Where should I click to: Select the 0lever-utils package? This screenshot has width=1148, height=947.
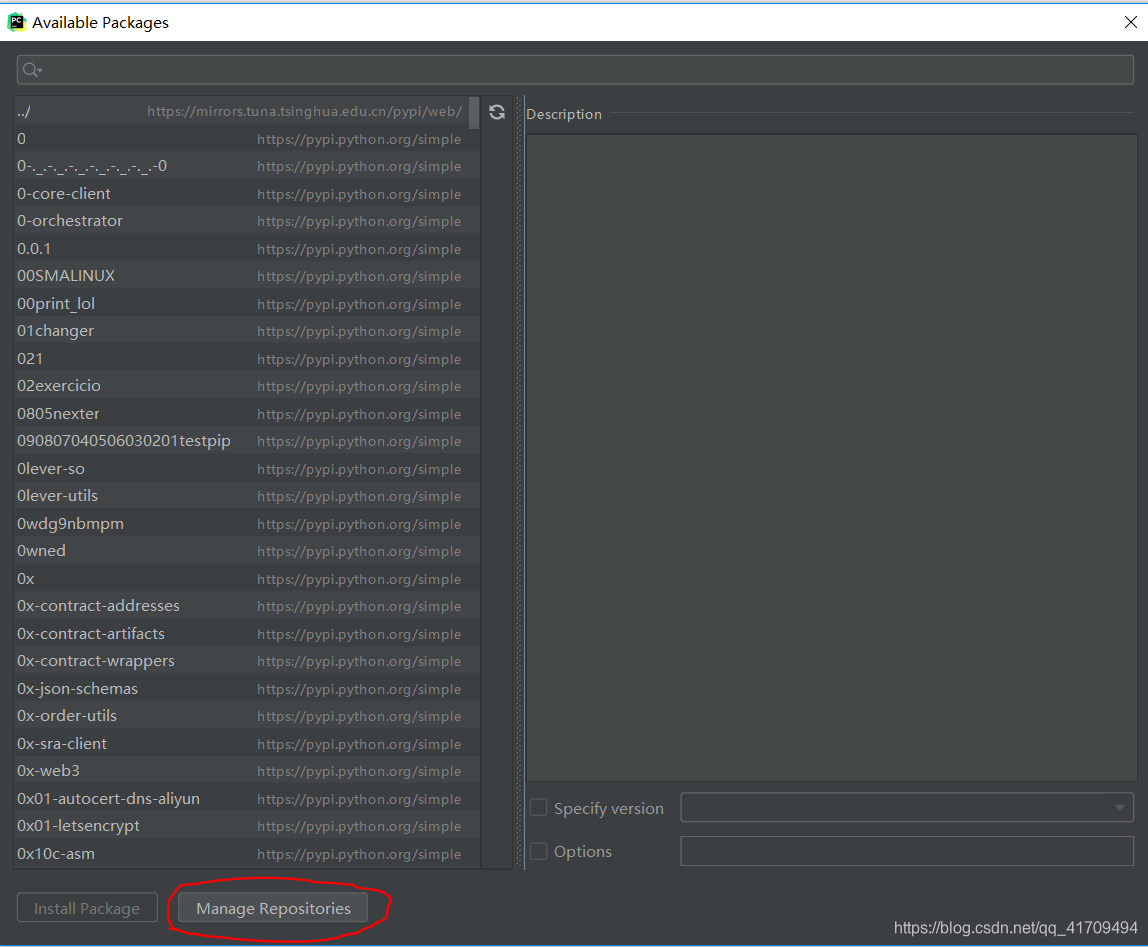click(247, 496)
